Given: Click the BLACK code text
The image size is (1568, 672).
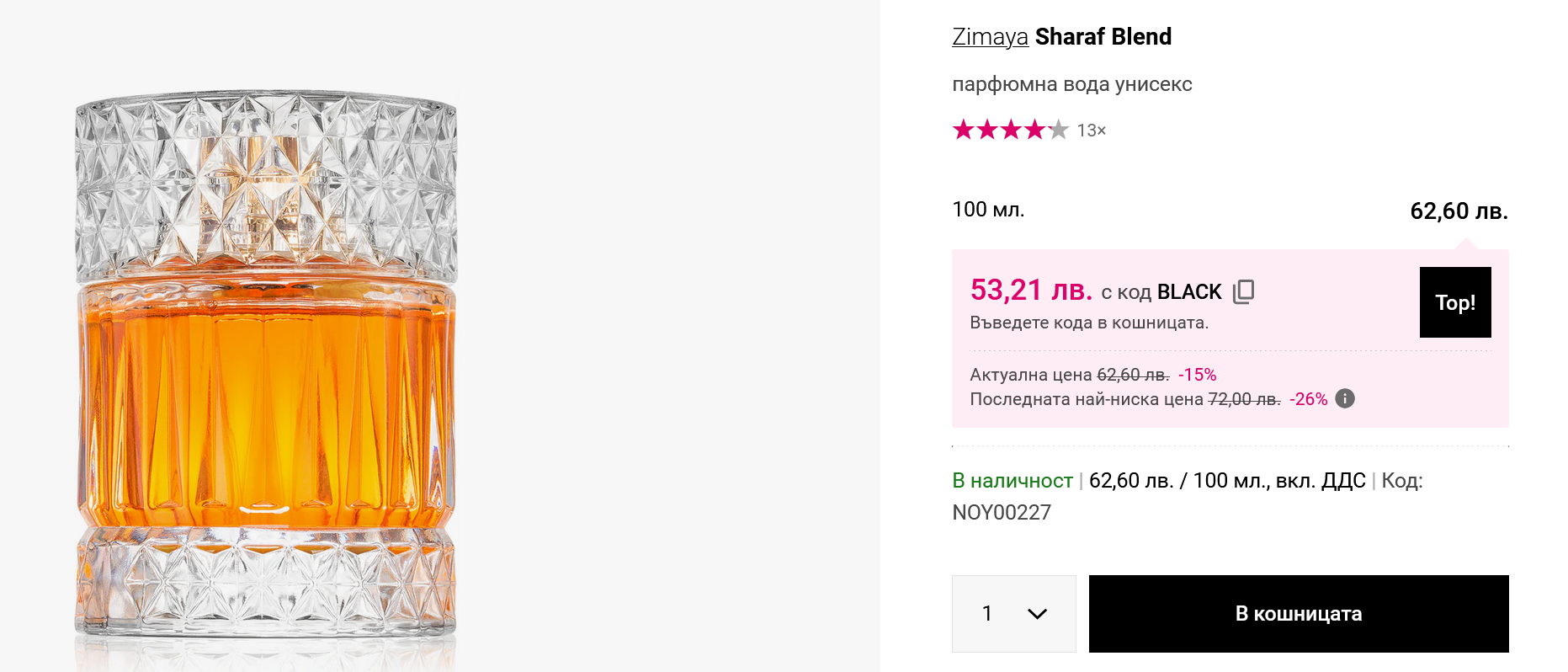Looking at the screenshot, I should [1188, 292].
